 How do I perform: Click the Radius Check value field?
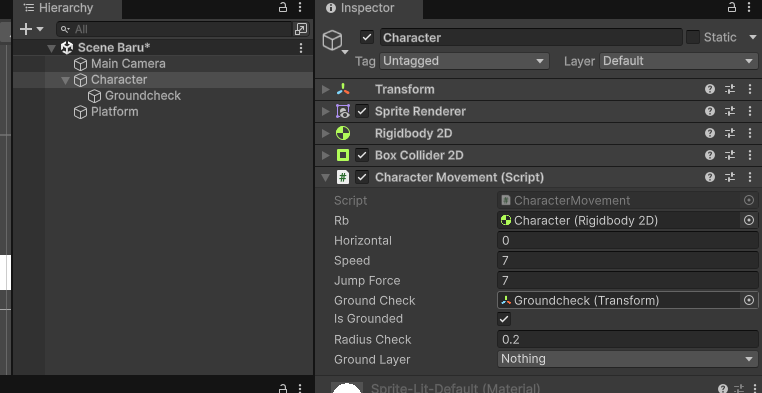click(x=627, y=340)
